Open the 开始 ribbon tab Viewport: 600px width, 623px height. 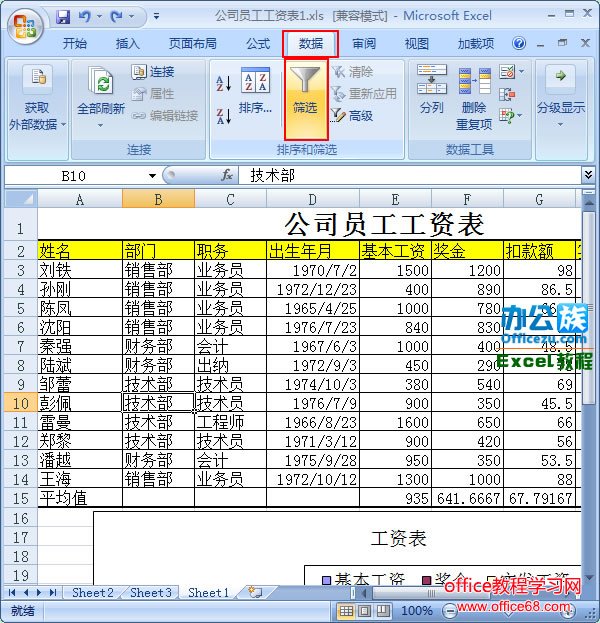point(75,44)
